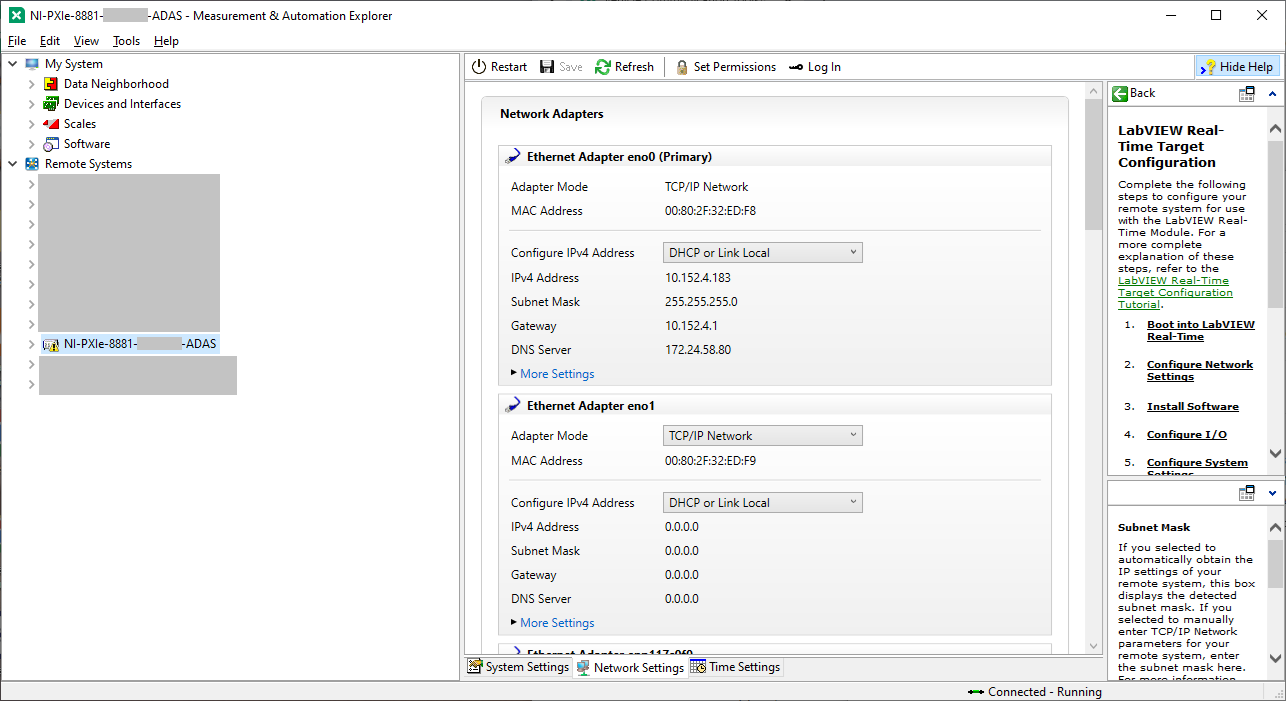
Task: Open the Tools menu
Action: 126,41
